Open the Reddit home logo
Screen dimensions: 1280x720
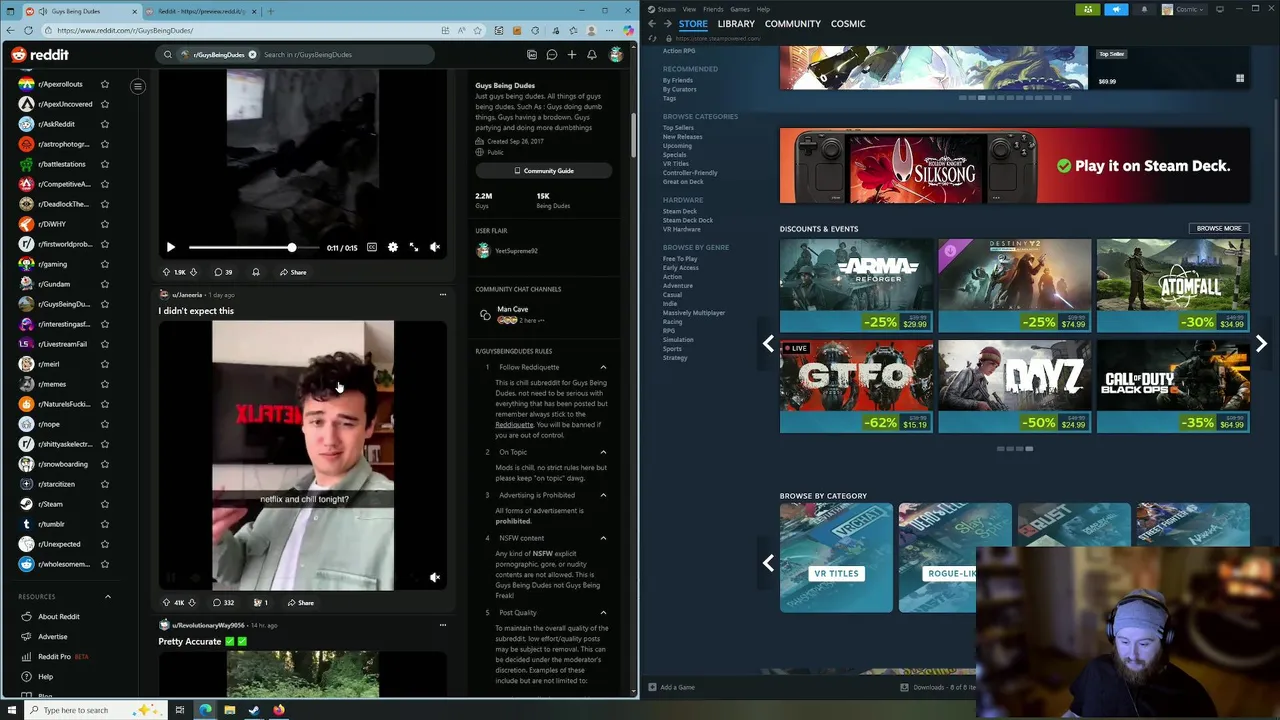40,55
